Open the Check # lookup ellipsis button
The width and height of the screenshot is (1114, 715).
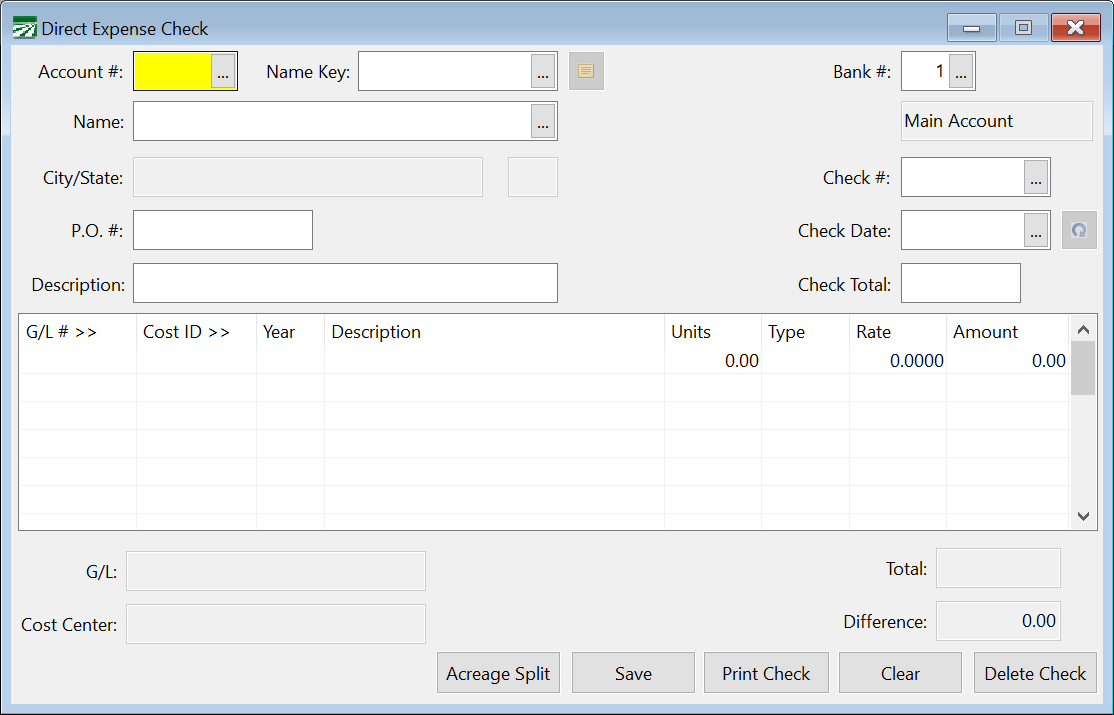click(1036, 177)
